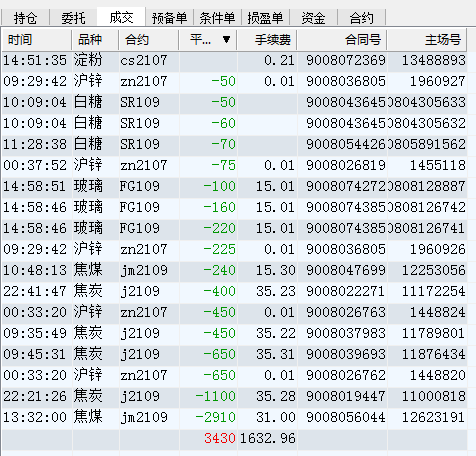Viewport: 476px width, 456px height.
Task: Click the -60 SR109 value
Action: [x=224, y=123]
